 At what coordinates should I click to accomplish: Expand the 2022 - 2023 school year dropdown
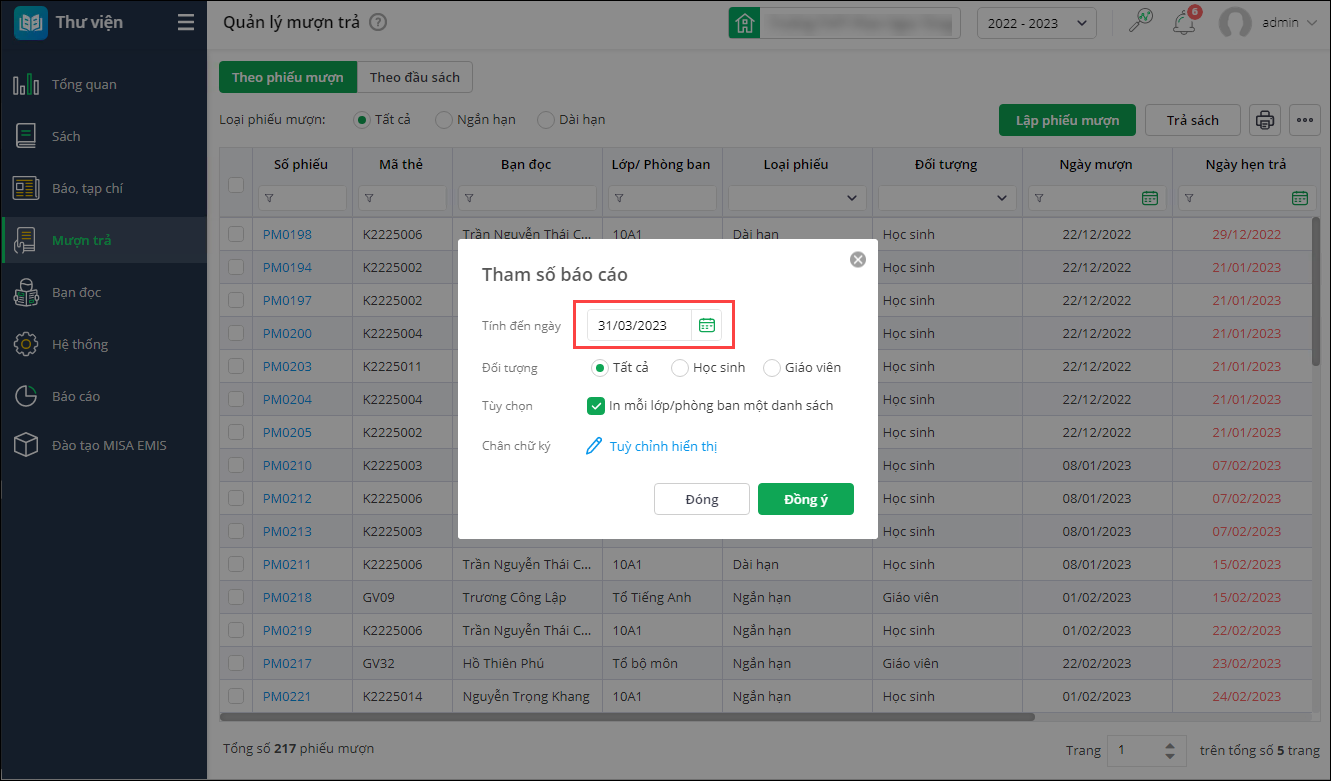click(x=1036, y=23)
